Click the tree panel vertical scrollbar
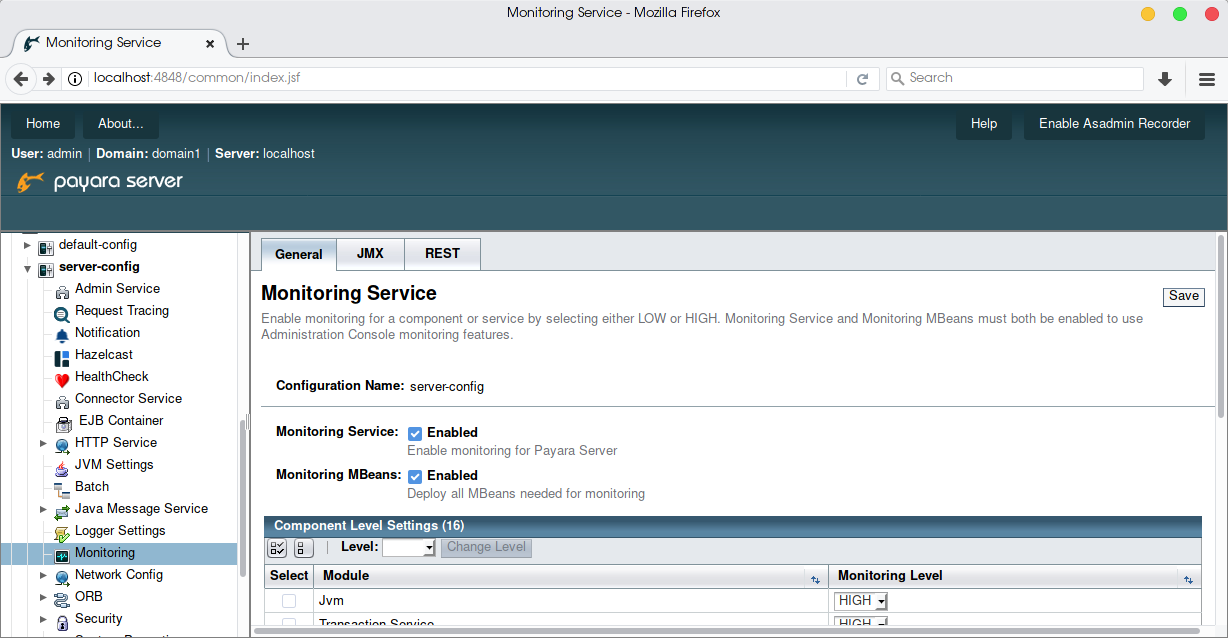Viewport: 1228px width, 638px height. [243, 497]
